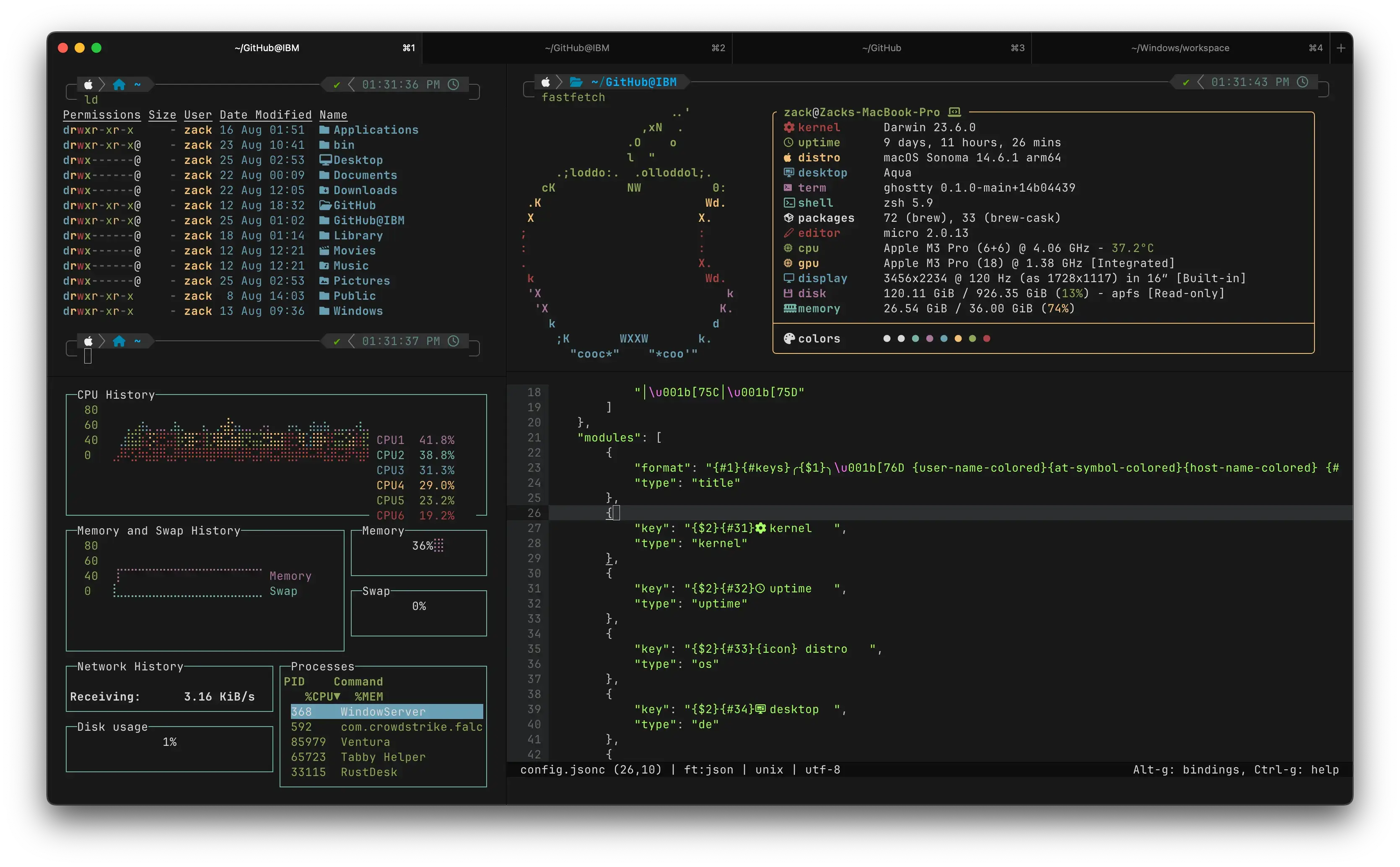Screen dimensions: 1400x867
Task: Click the packages box icon in fastfetch
Action: click(x=789, y=218)
